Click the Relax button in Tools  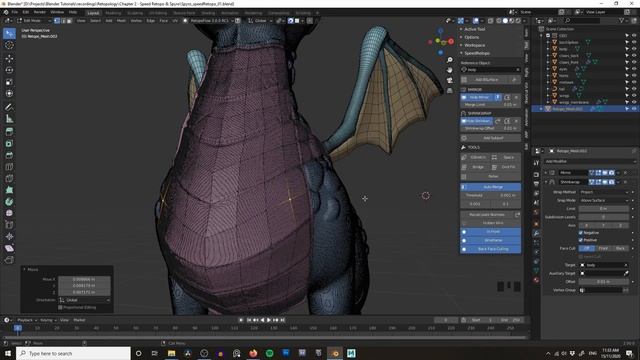[491, 176]
